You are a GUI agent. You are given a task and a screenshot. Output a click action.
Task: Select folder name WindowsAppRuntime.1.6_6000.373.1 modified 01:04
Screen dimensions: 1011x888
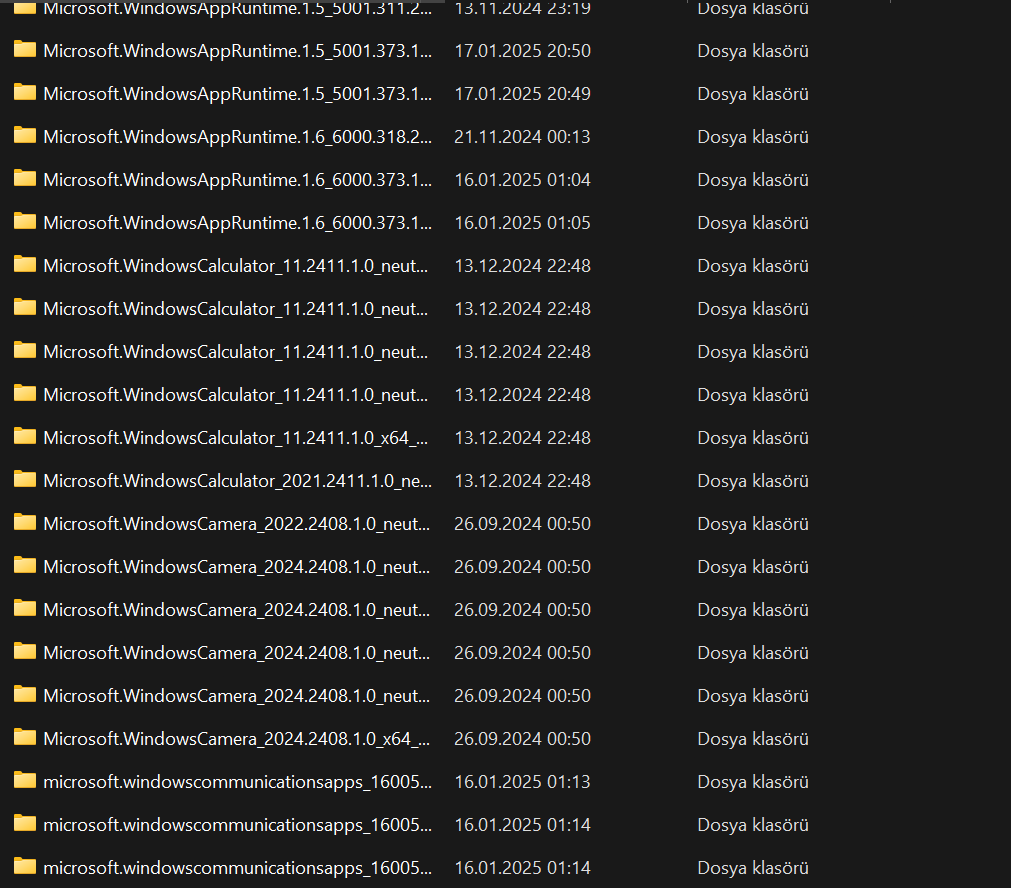tap(237, 180)
